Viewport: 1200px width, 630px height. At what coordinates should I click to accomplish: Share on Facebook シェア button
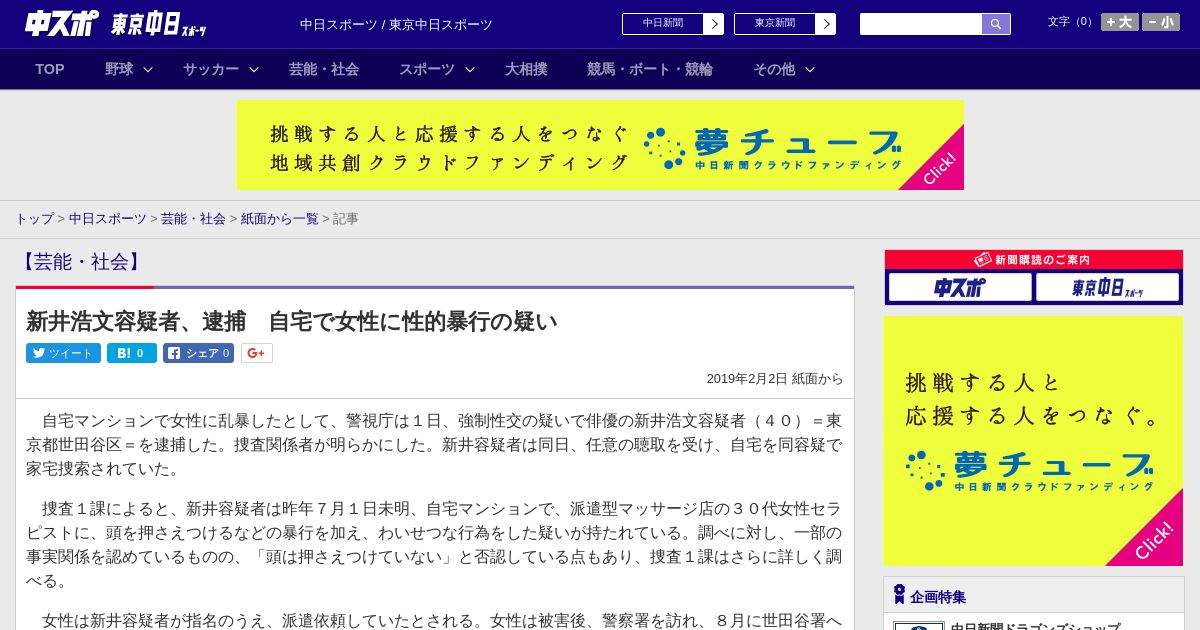click(x=198, y=353)
